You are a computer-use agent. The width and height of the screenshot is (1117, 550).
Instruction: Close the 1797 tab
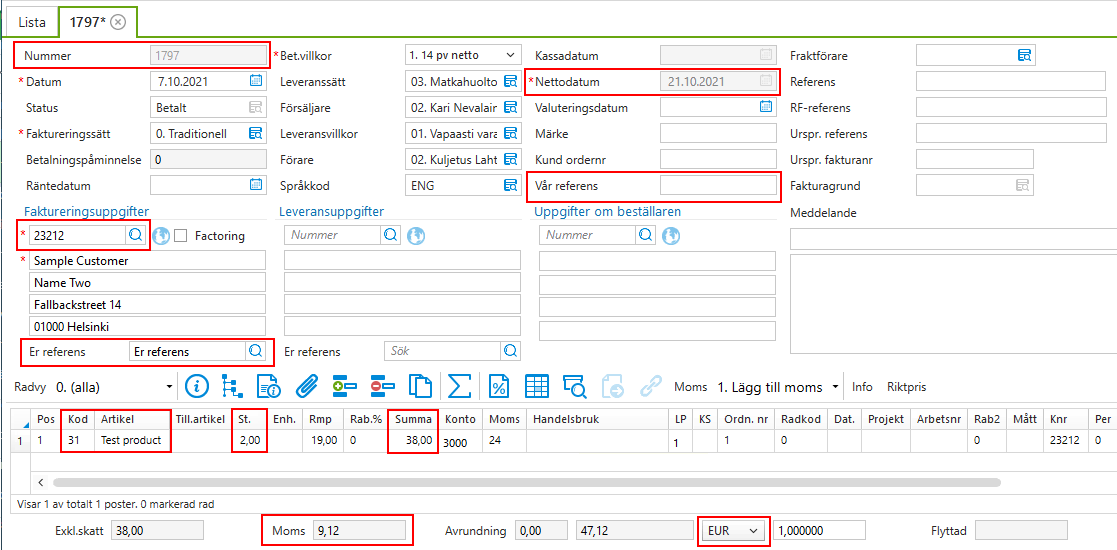tap(118, 22)
